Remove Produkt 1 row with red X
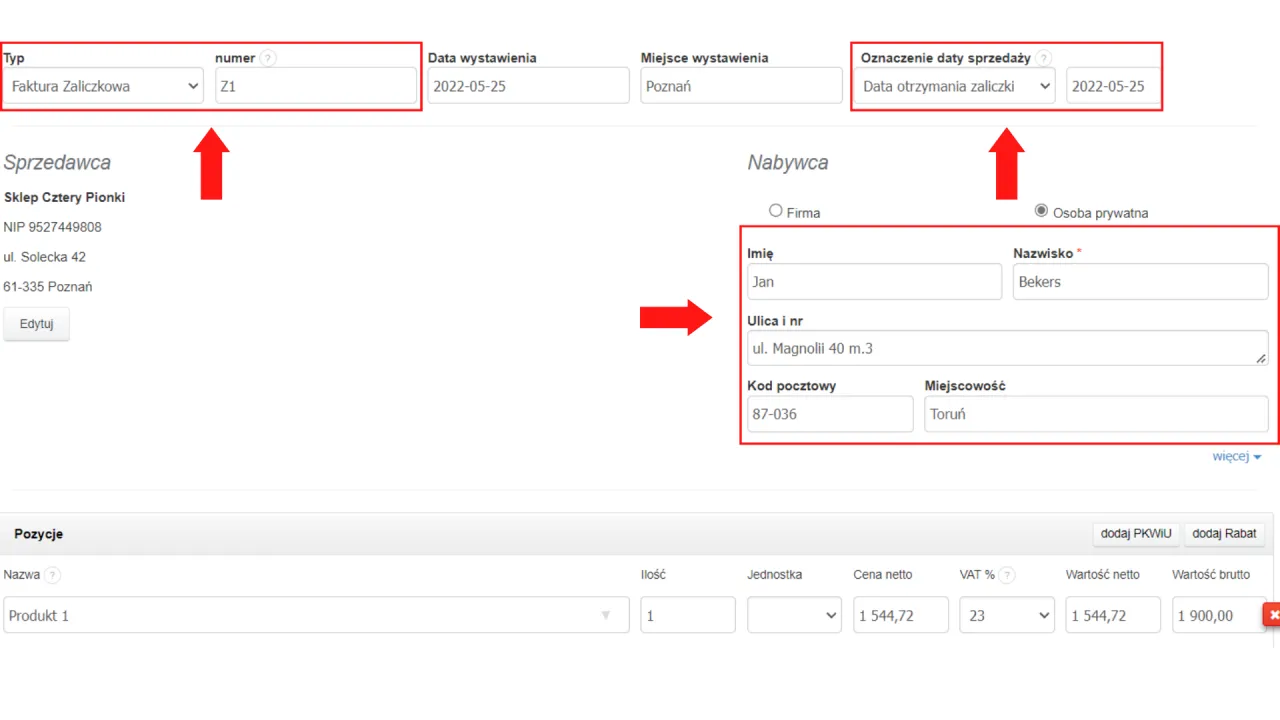This screenshot has width=1280, height=720. point(1272,616)
